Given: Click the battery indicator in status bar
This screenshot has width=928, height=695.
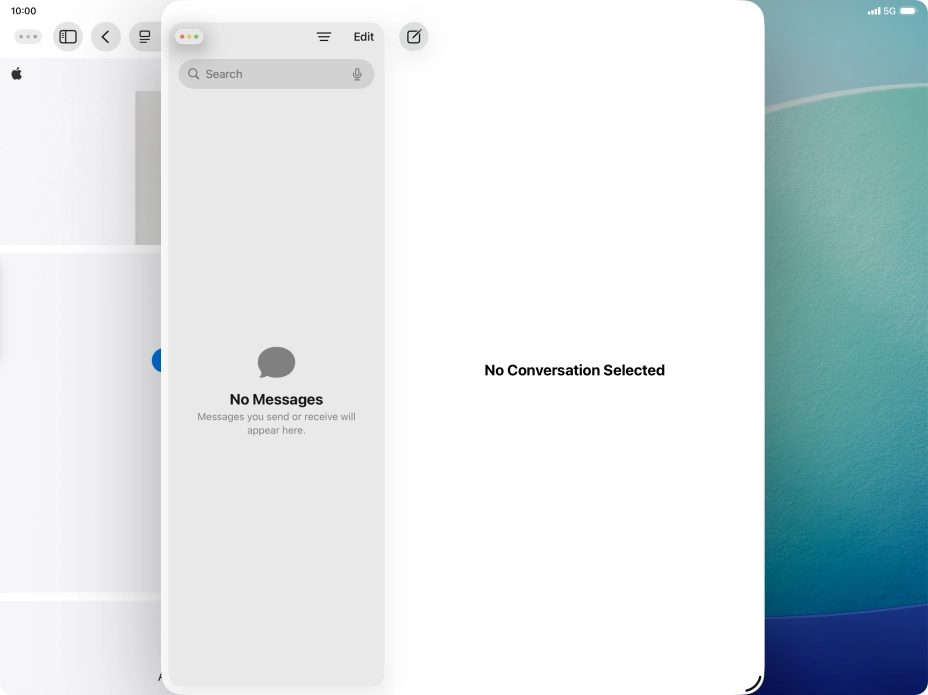Looking at the screenshot, I should [908, 12].
